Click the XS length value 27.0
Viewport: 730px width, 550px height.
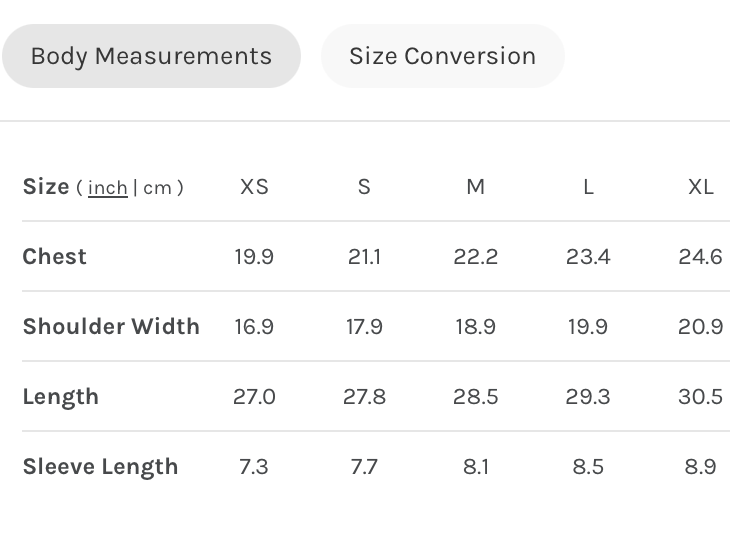[x=254, y=397]
